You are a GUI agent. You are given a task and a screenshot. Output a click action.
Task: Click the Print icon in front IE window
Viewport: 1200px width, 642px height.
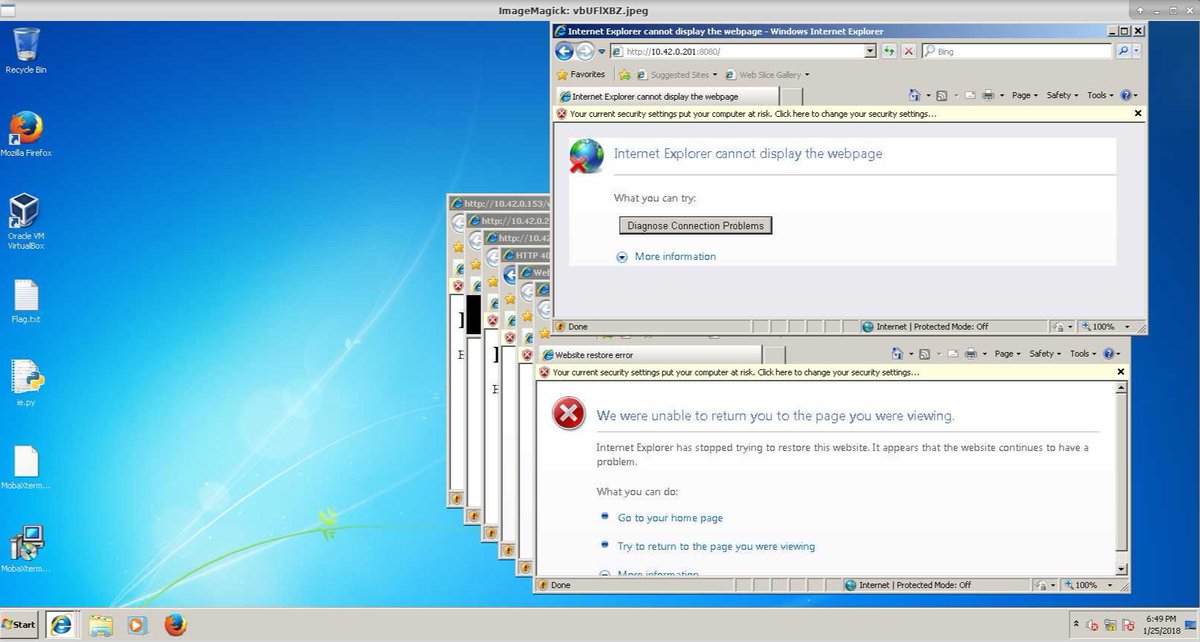coord(987,96)
